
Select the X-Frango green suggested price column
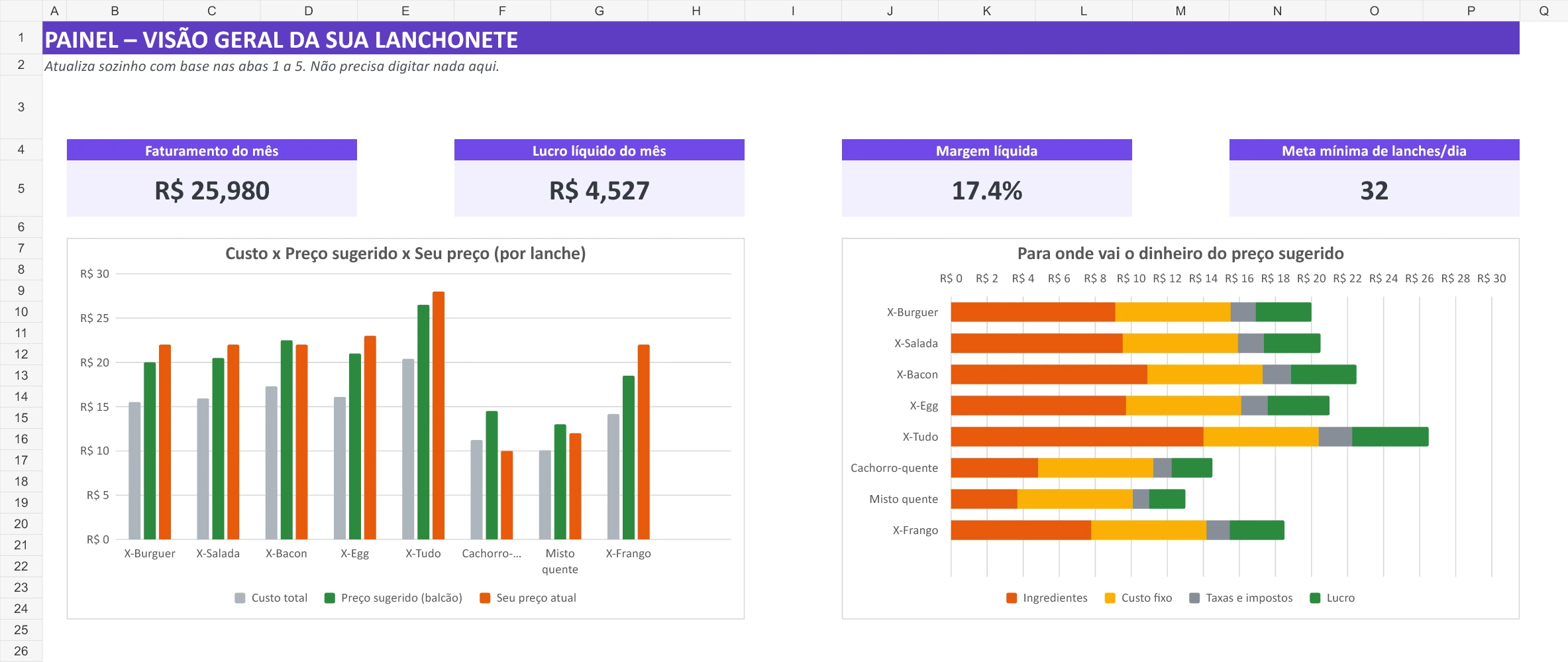click(x=628, y=457)
